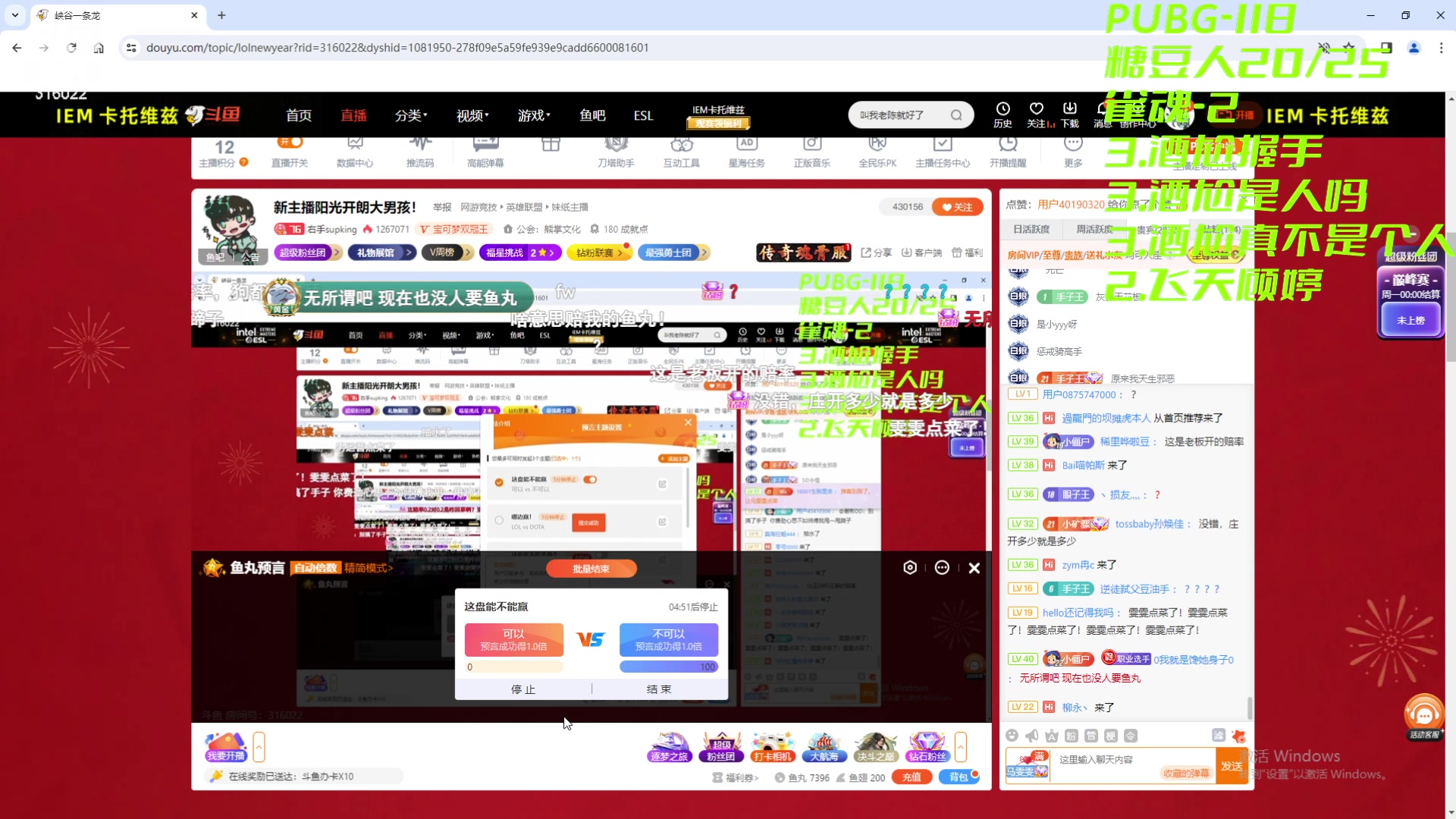Click 不可以 prediction option card
This screenshot has width=1456, height=819.
click(668, 639)
